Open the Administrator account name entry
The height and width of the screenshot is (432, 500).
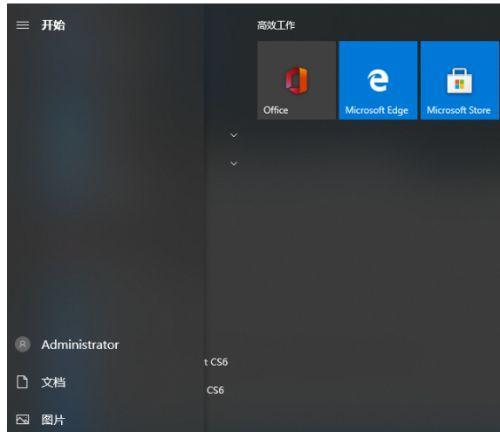pyautogui.click(x=80, y=345)
